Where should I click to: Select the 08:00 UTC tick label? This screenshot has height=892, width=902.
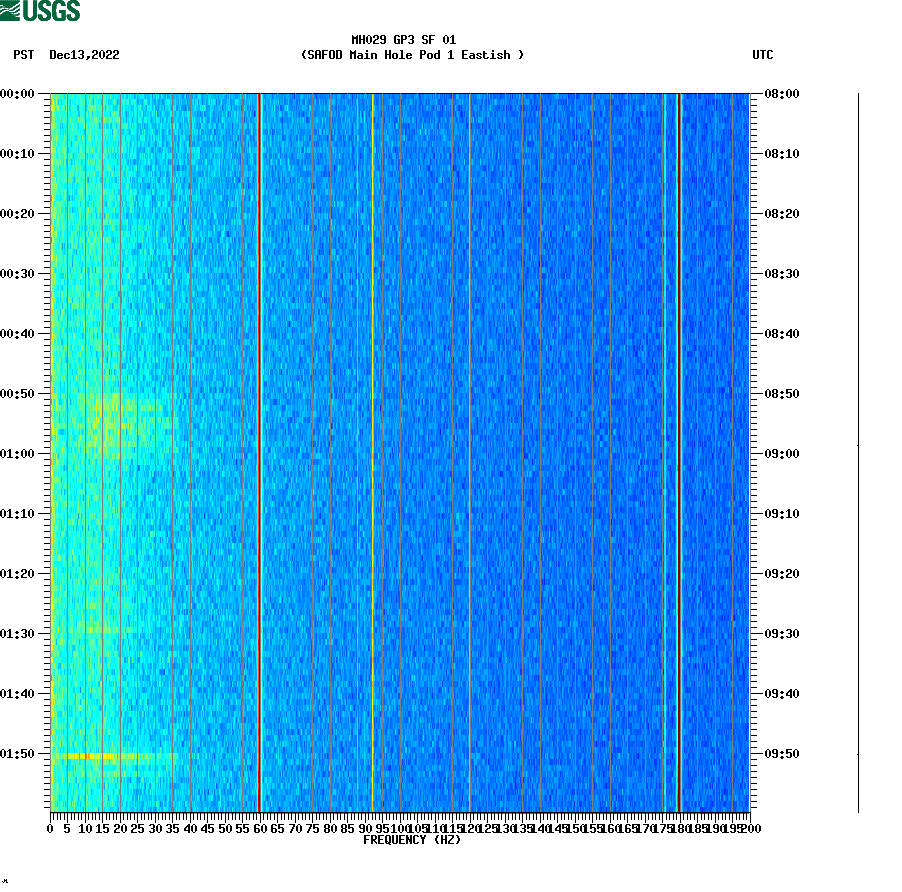pyautogui.click(x=783, y=94)
